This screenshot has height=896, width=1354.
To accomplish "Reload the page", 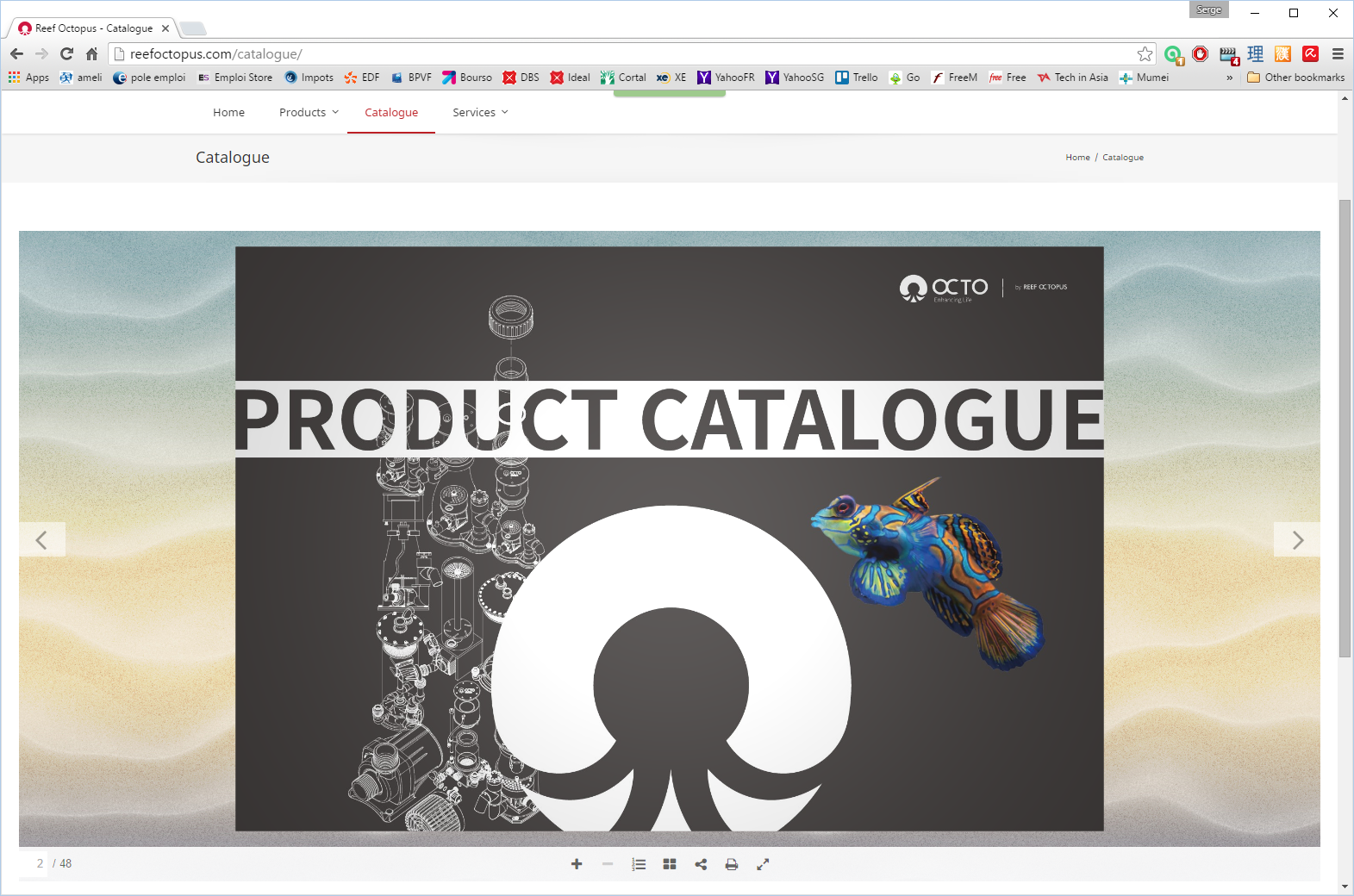I will point(66,53).
